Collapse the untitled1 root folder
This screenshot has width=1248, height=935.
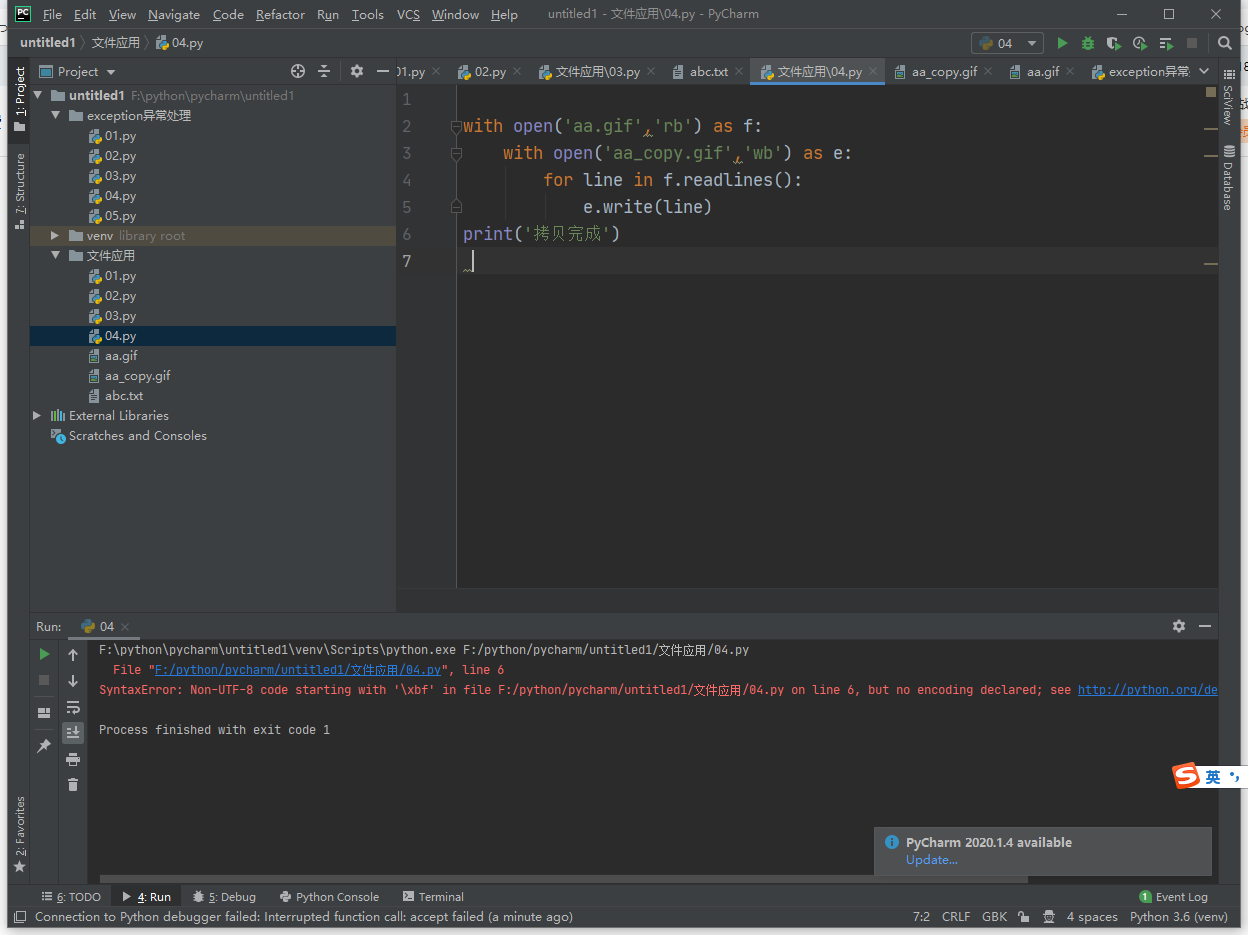pos(38,95)
